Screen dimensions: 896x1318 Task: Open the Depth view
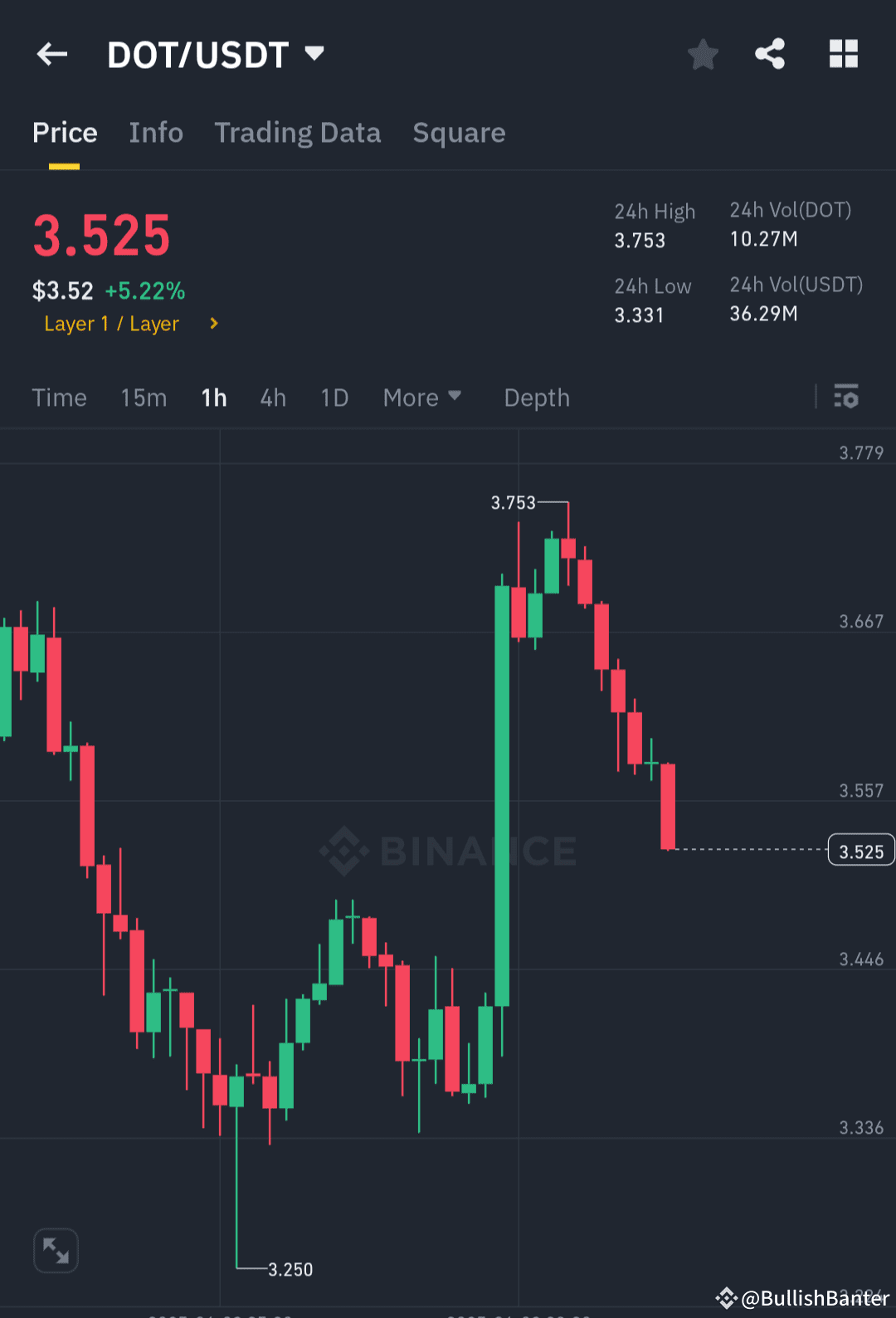pos(536,398)
